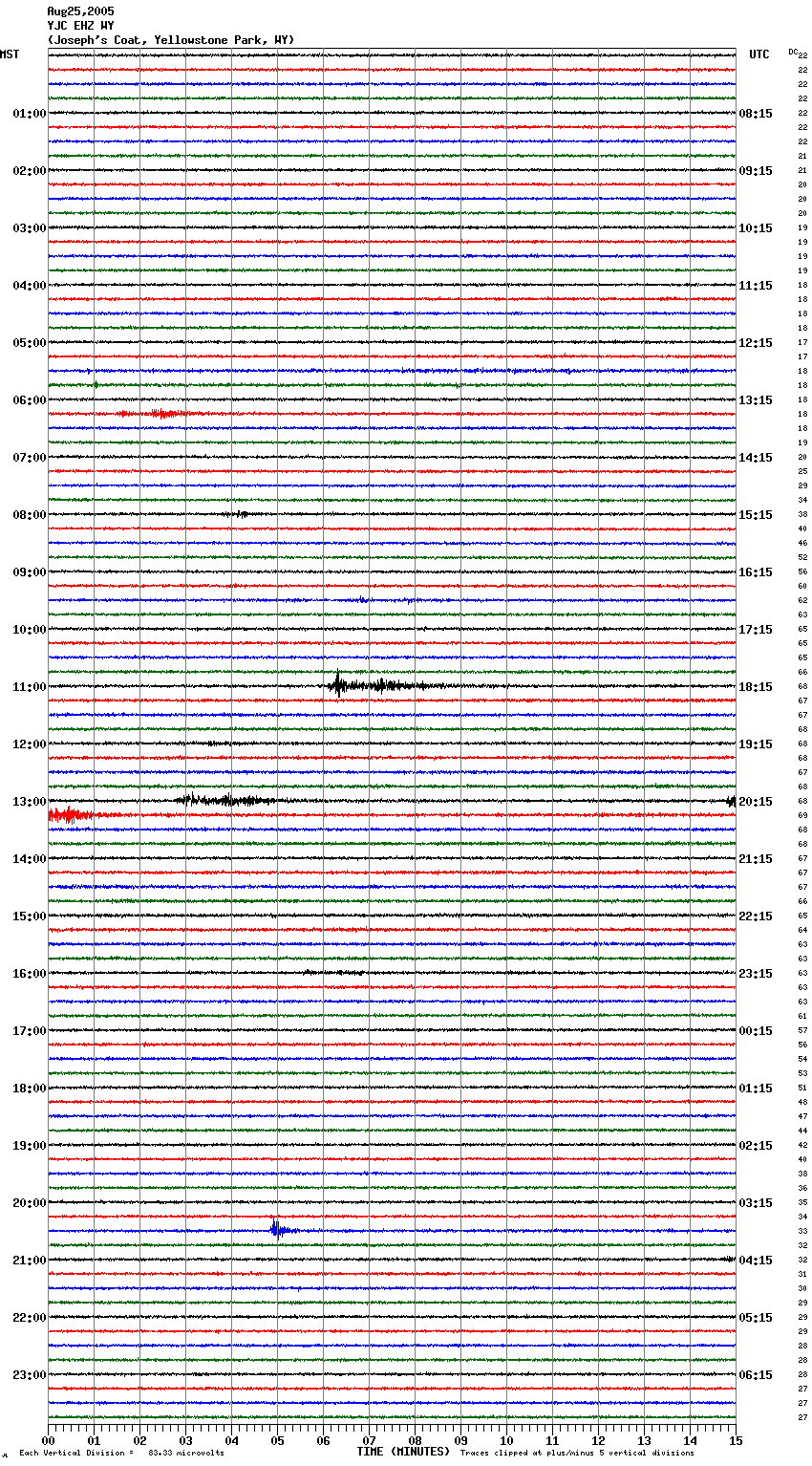Click the 17:15 UTC time label
This screenshot has width=812, height=1466.
(756, 630)
